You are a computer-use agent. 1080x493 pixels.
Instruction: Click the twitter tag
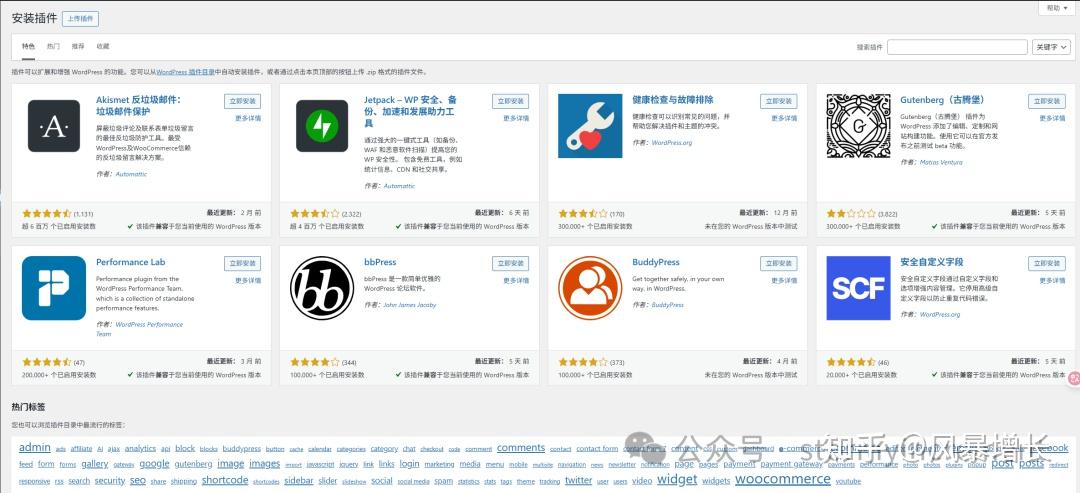tap(579, 481)
